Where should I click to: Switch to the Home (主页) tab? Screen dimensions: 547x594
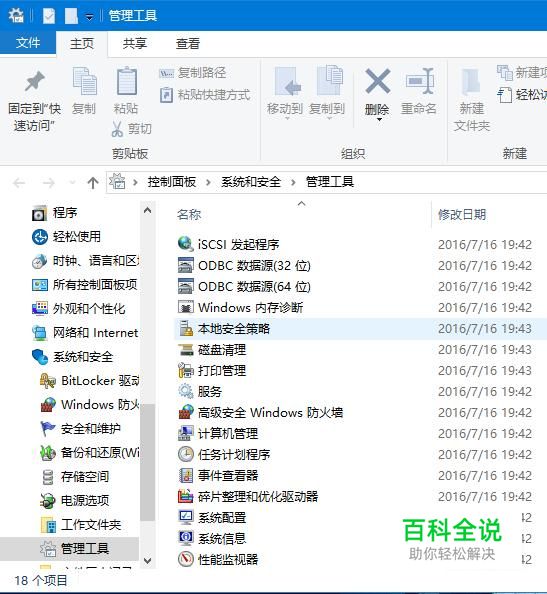click(x=82, y=44)
